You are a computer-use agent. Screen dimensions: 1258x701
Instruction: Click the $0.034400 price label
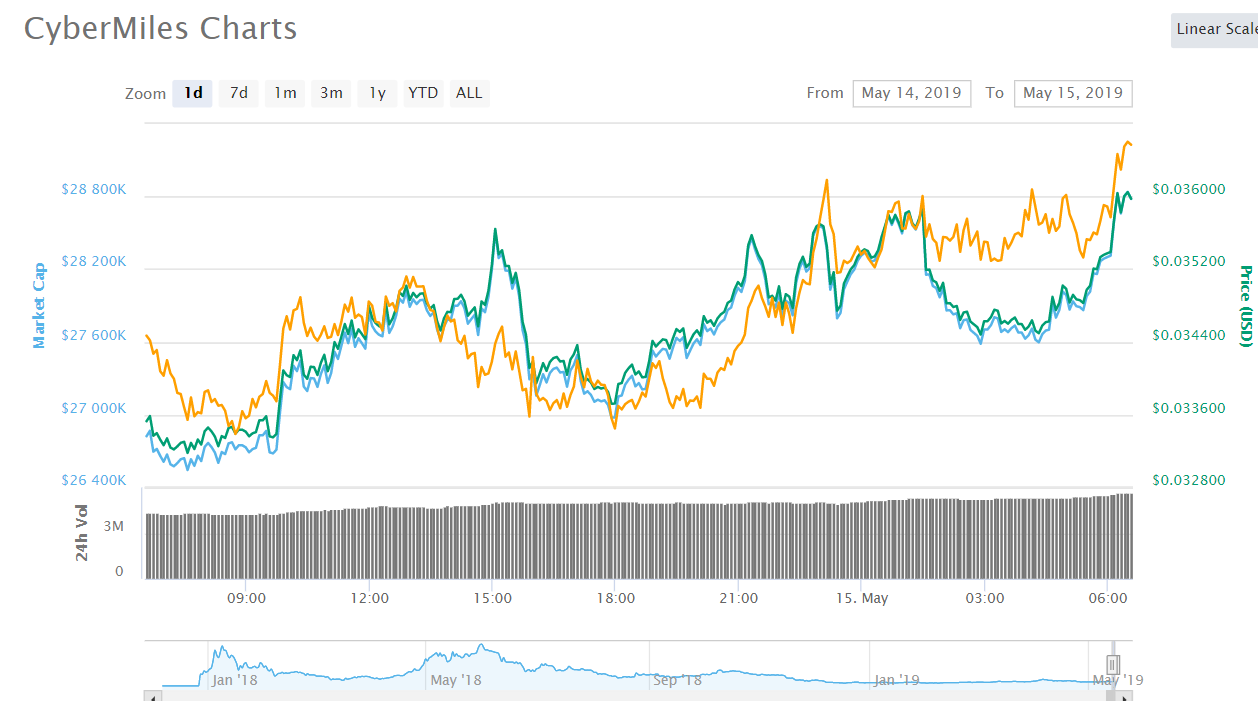click(1189, 336)
